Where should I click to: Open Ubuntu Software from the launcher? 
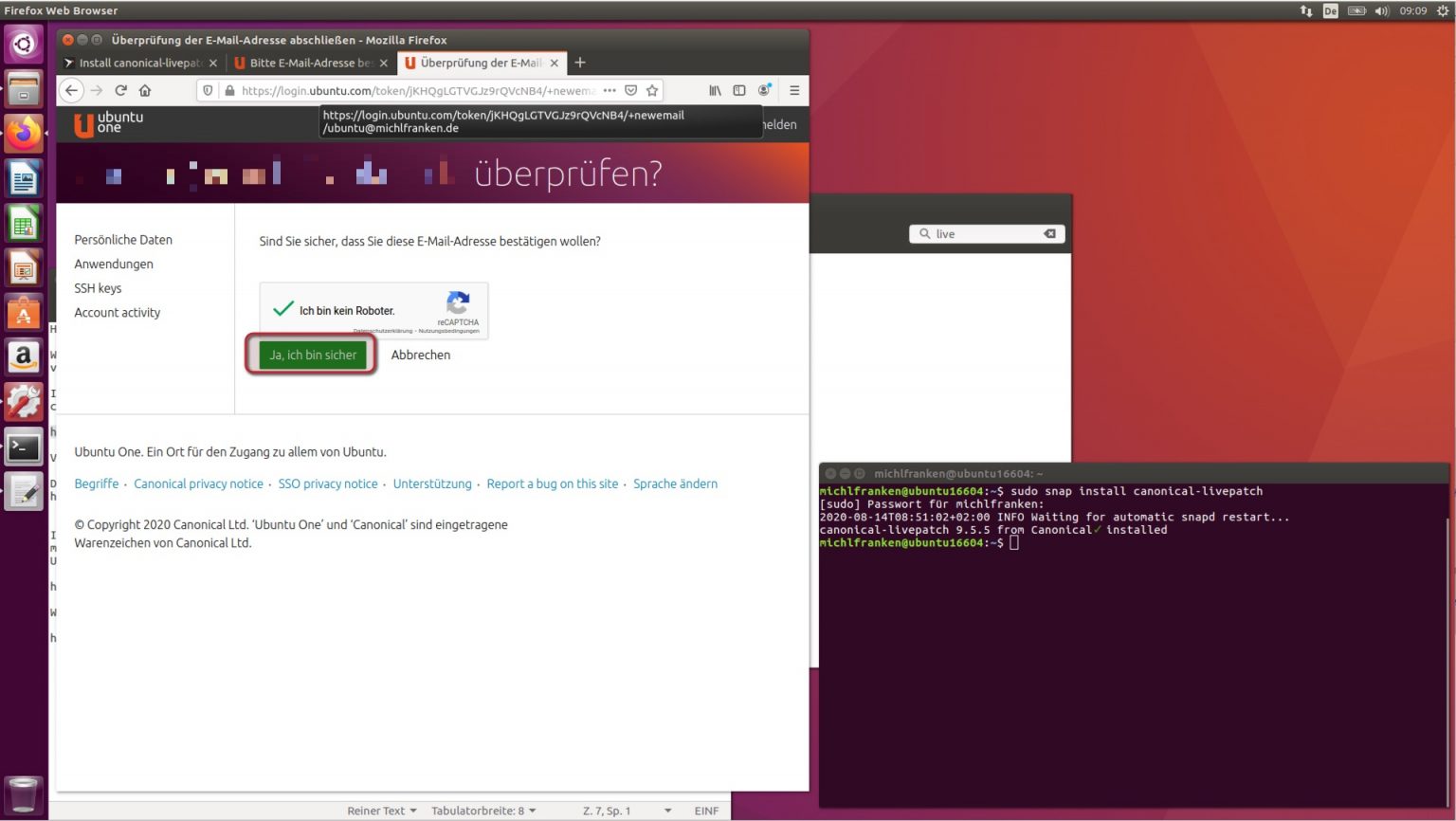pos(24,313)
